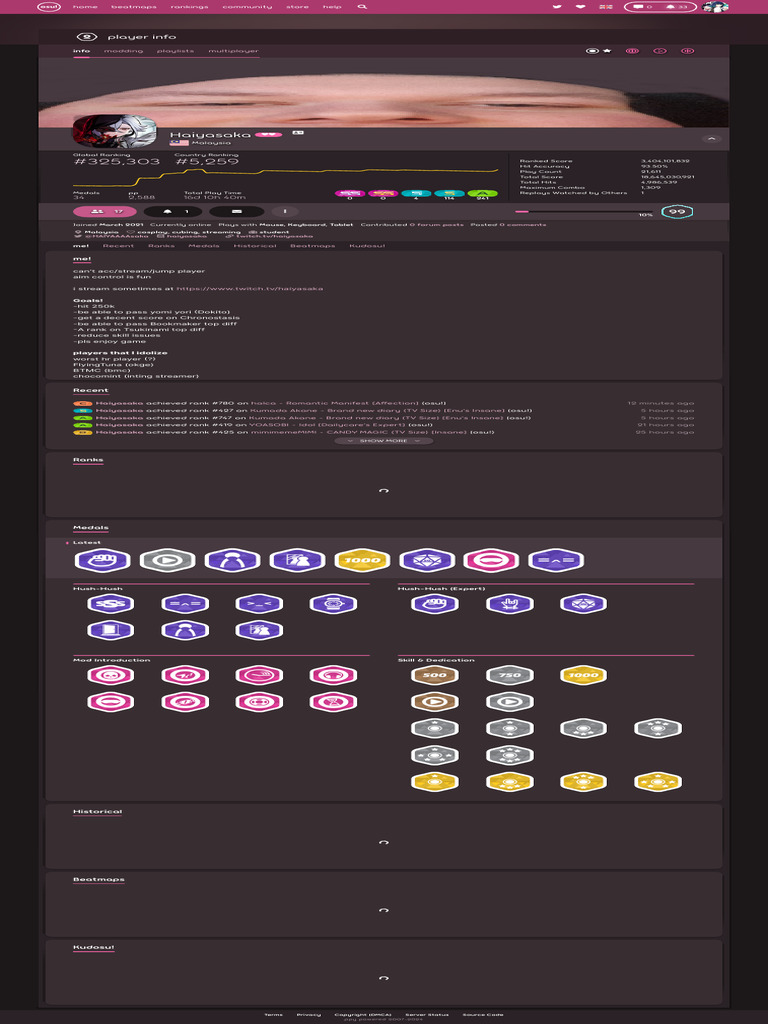Switch to the taiko game mode
Image resolution: width=768 pixels, height=1024 pixels.
(632, 50)
